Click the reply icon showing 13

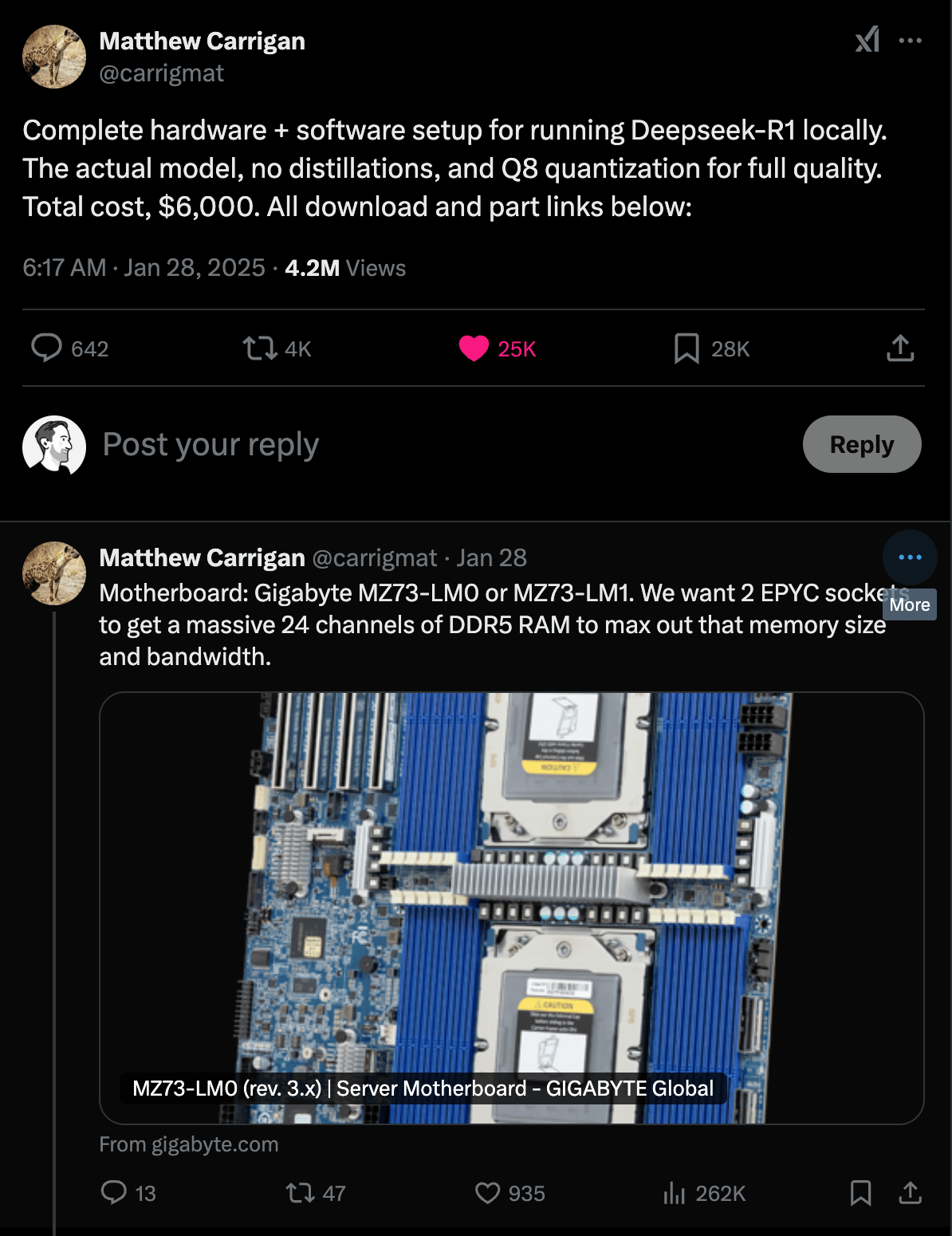(114, 1192)
